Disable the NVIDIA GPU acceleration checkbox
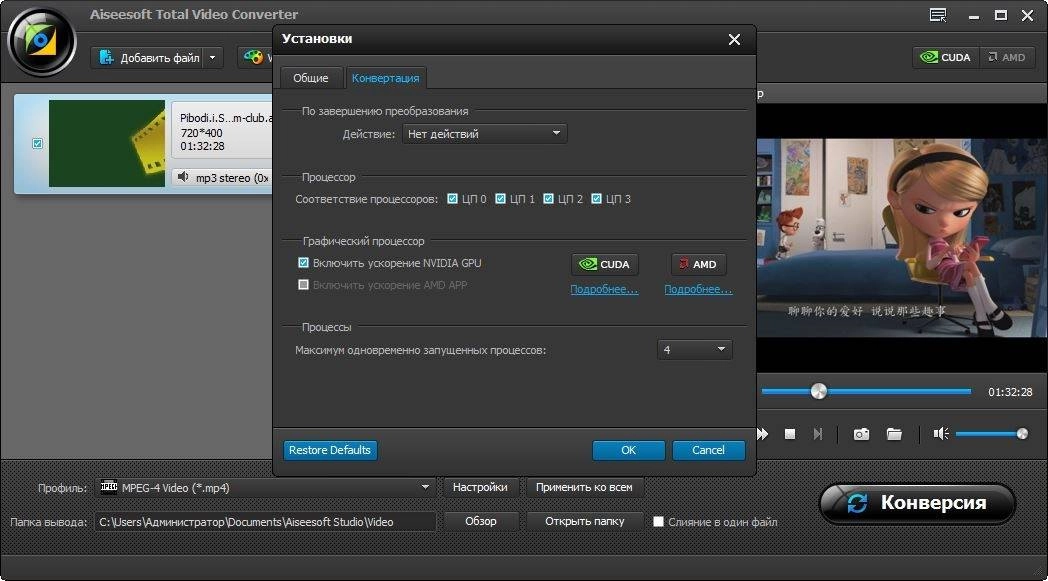Screen dimensions: 1048x581 click(303, 263)
